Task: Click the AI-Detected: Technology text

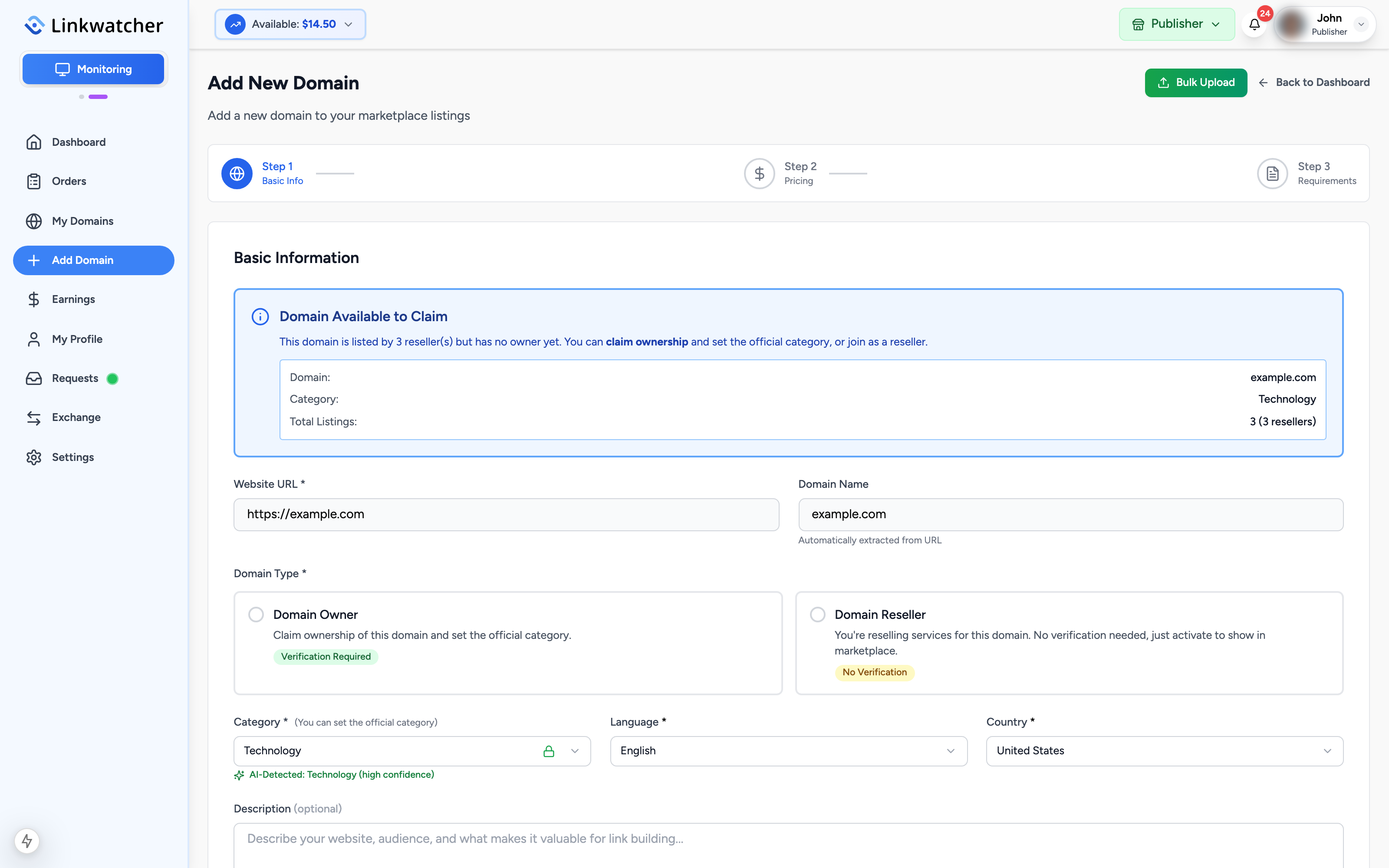Action: [x=342, y=775]
